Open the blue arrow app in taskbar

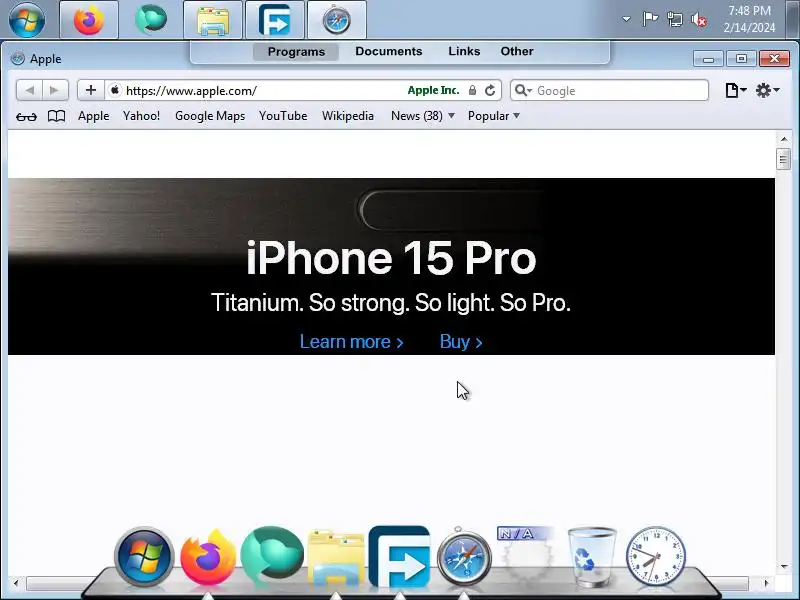[274, 20]
